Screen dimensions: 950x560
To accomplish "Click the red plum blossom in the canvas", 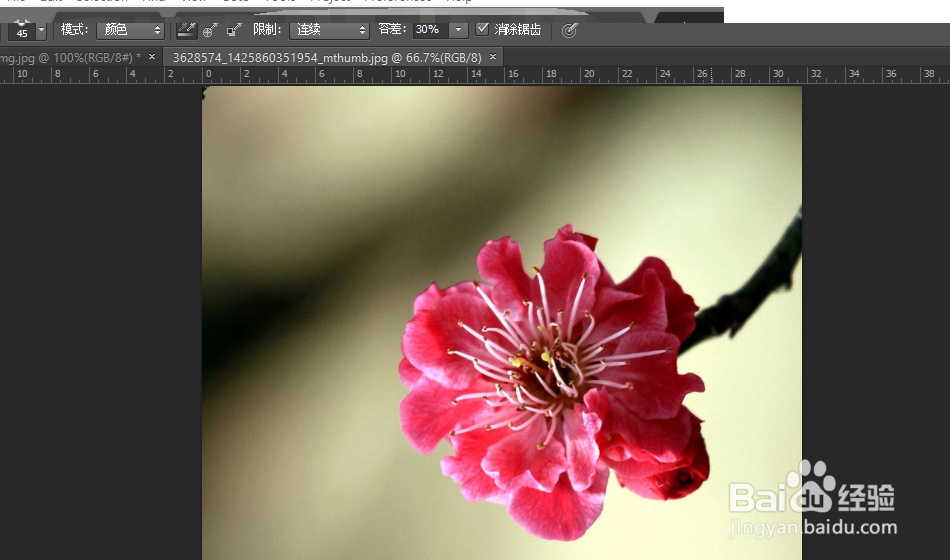I will click(553, 382).
